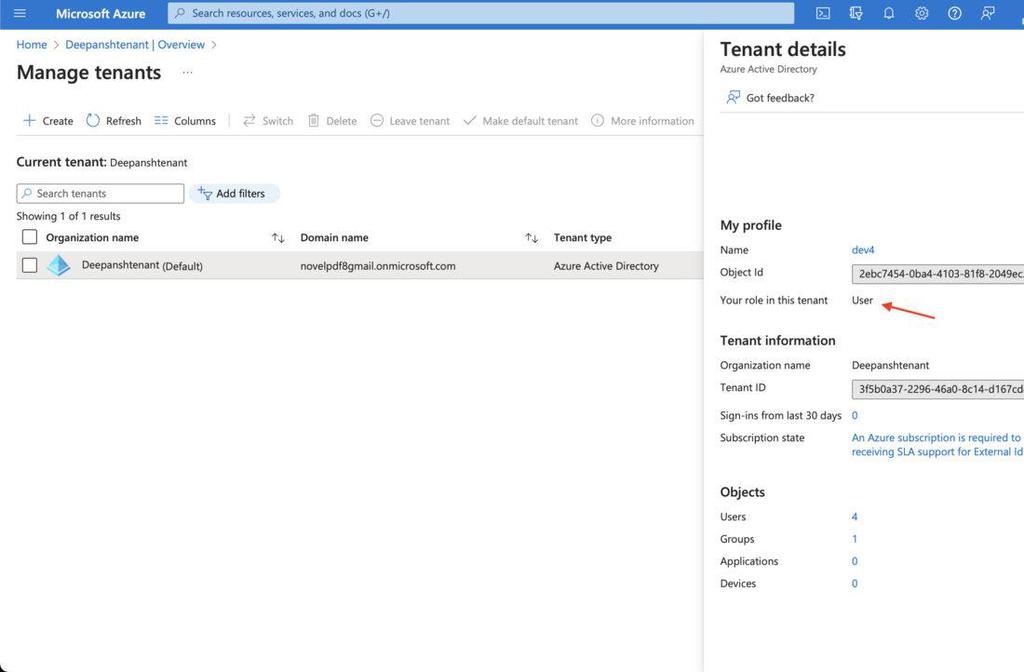Click the More information toolbar button
This screenshot has width=1024, height=672.
(x=643, y=121)
